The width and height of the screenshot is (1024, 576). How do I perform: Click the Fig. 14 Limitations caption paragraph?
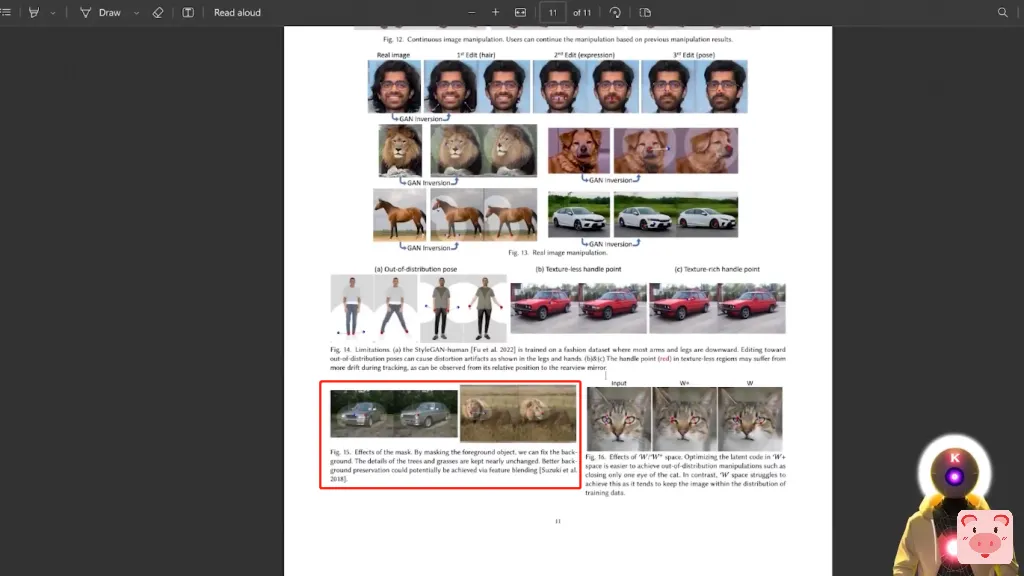[x=558, y=359]
